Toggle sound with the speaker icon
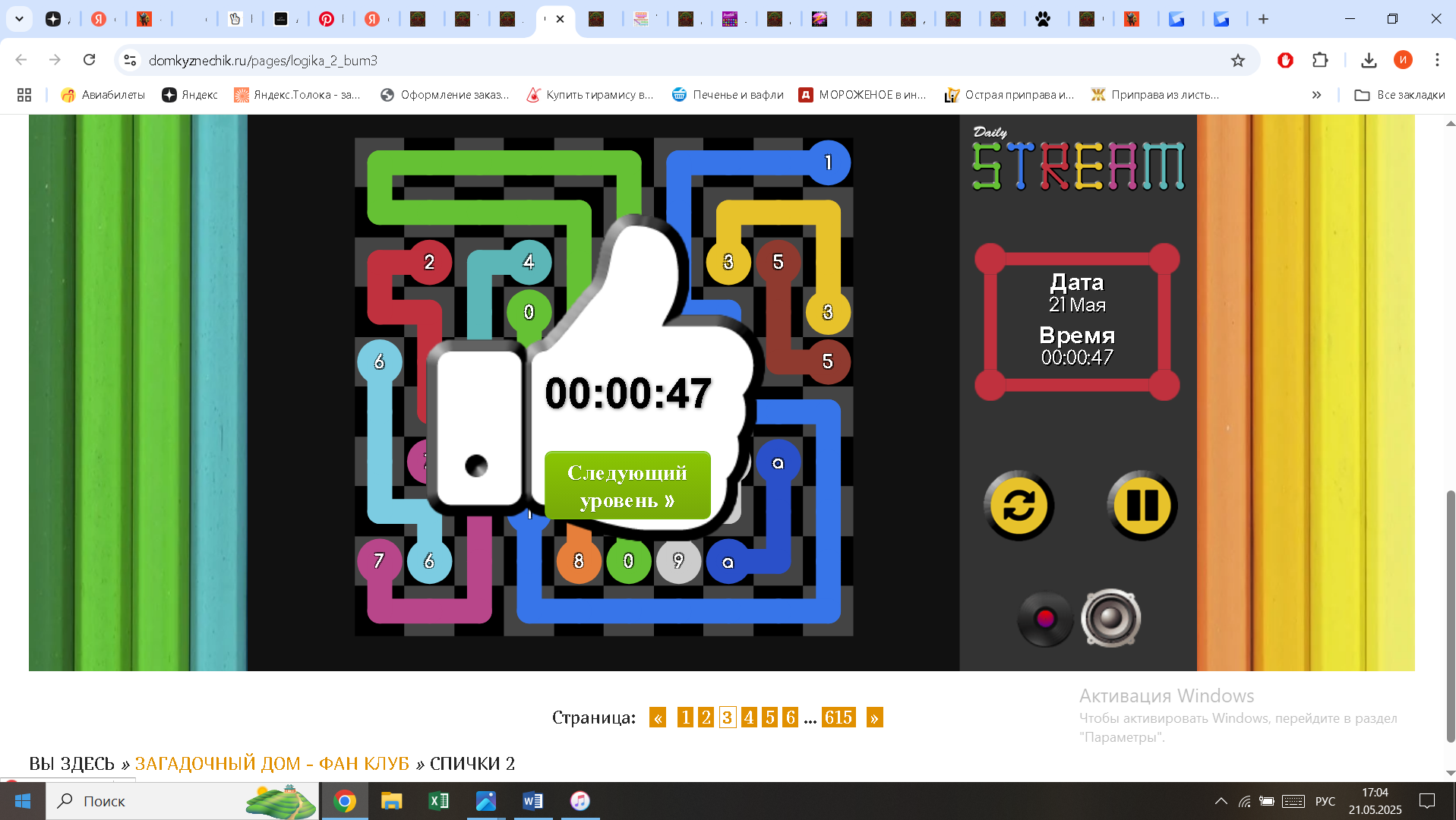The width and height of the screenshot is (1456, 820). tap(1110, 619)
